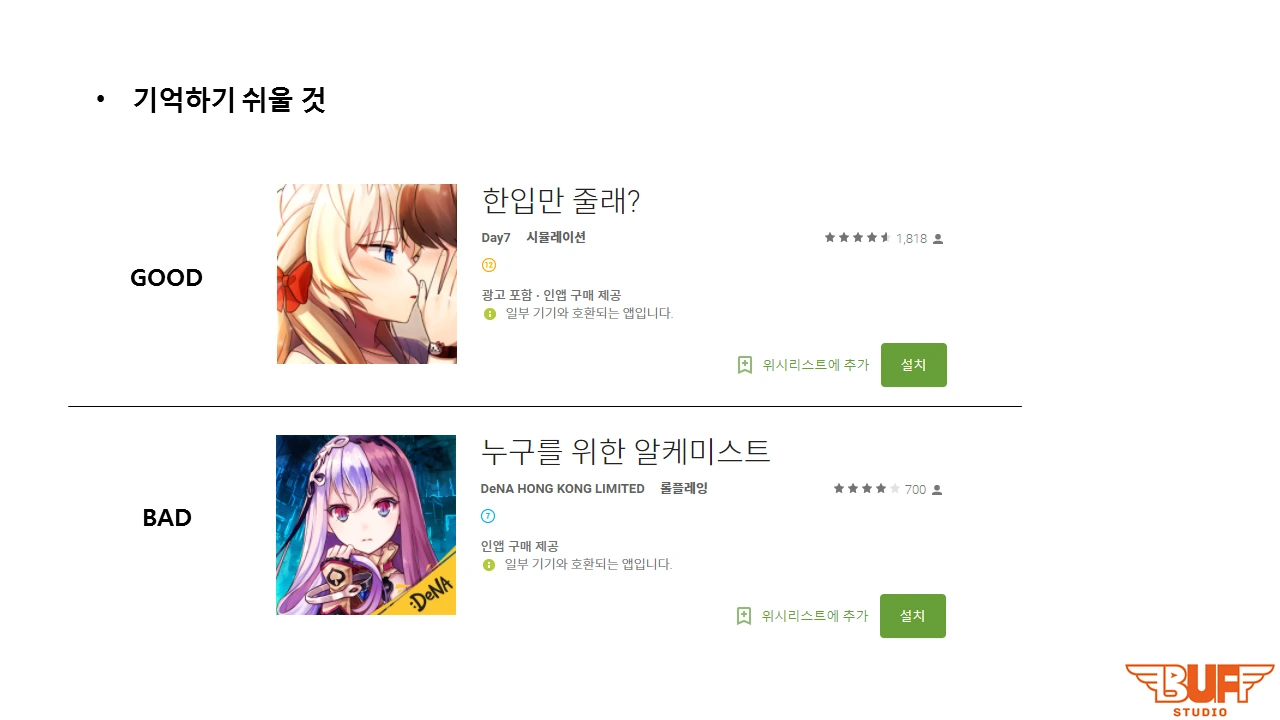Click the star rating next to 700

point(867,489)
